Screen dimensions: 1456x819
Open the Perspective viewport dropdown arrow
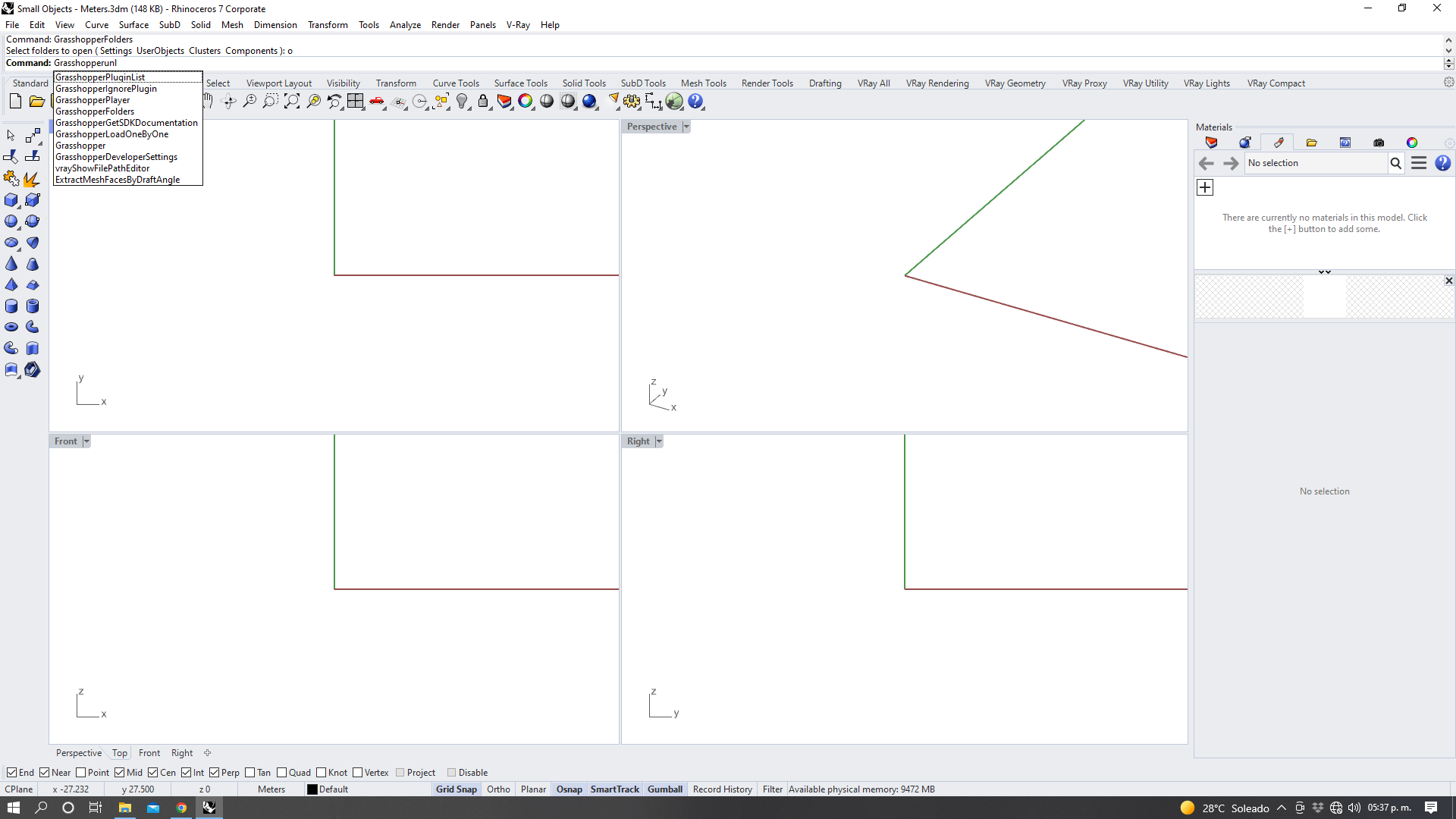click(686, 127)
